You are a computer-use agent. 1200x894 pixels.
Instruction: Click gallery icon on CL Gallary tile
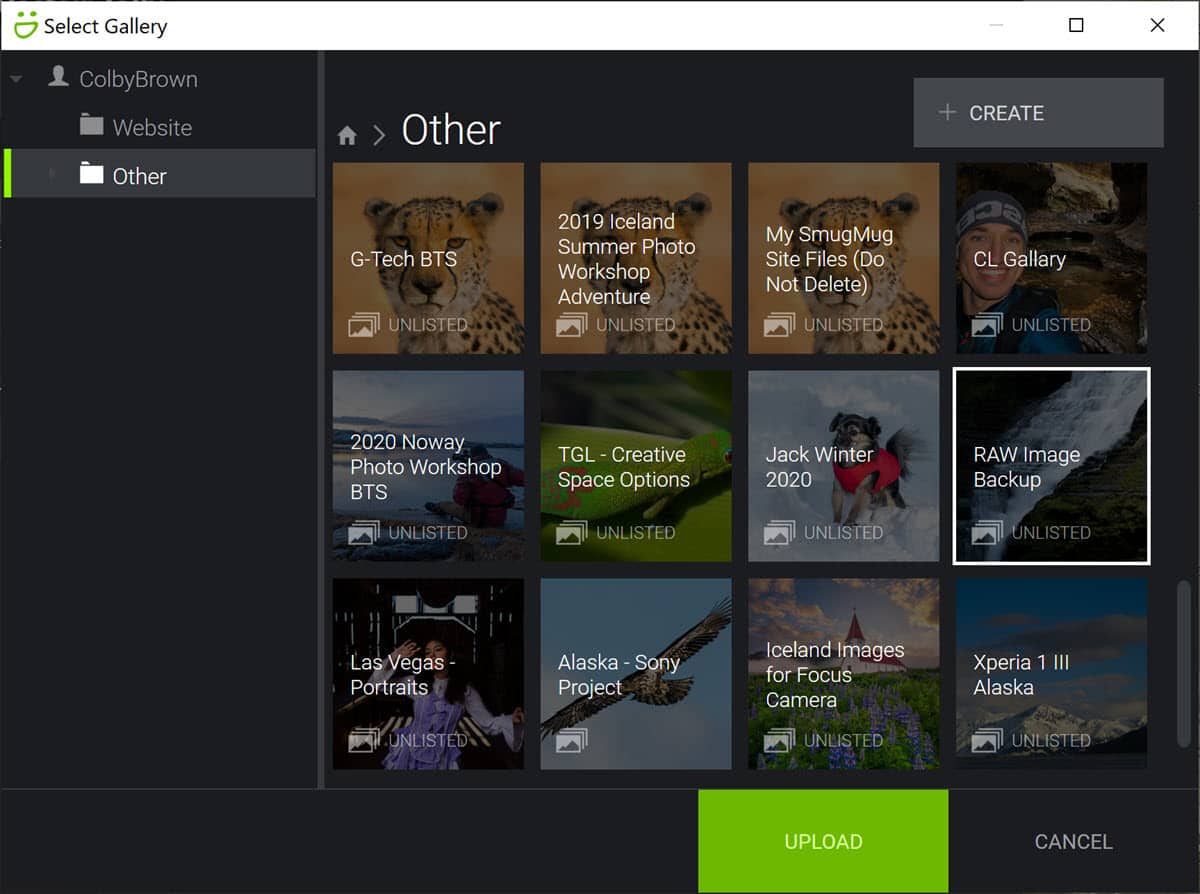point(988,325)
